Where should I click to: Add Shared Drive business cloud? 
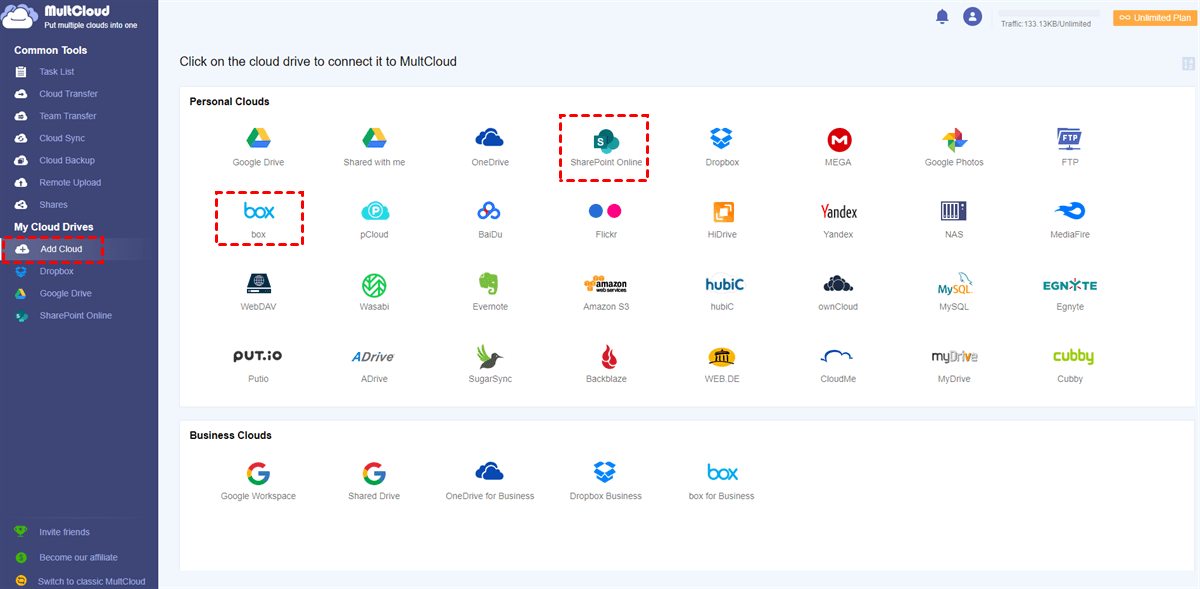pos(374,480)
